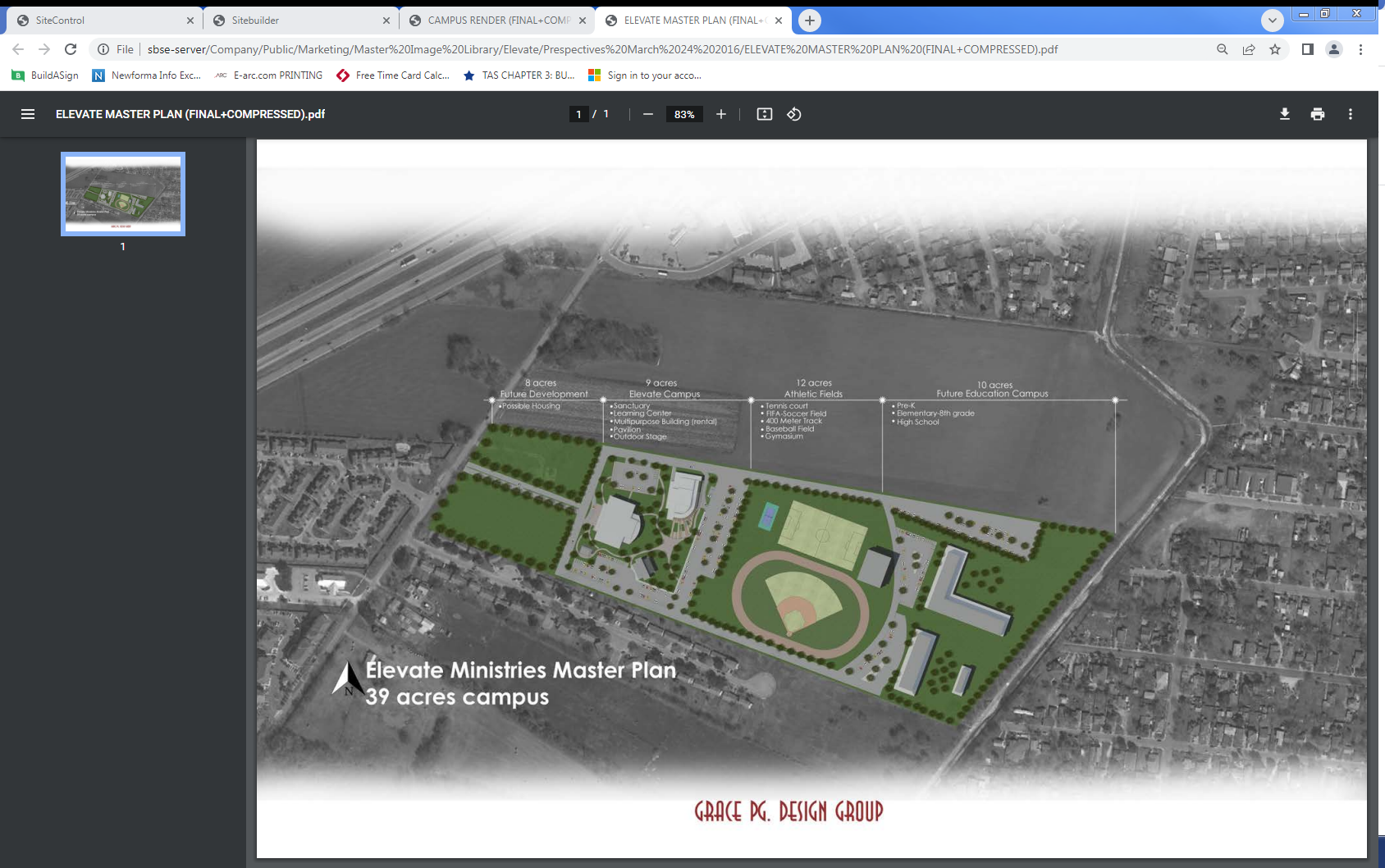The image size is (1385, 868).
Task: Open Free Time Card Calc bookmark
Action: (x=393, y=75)
